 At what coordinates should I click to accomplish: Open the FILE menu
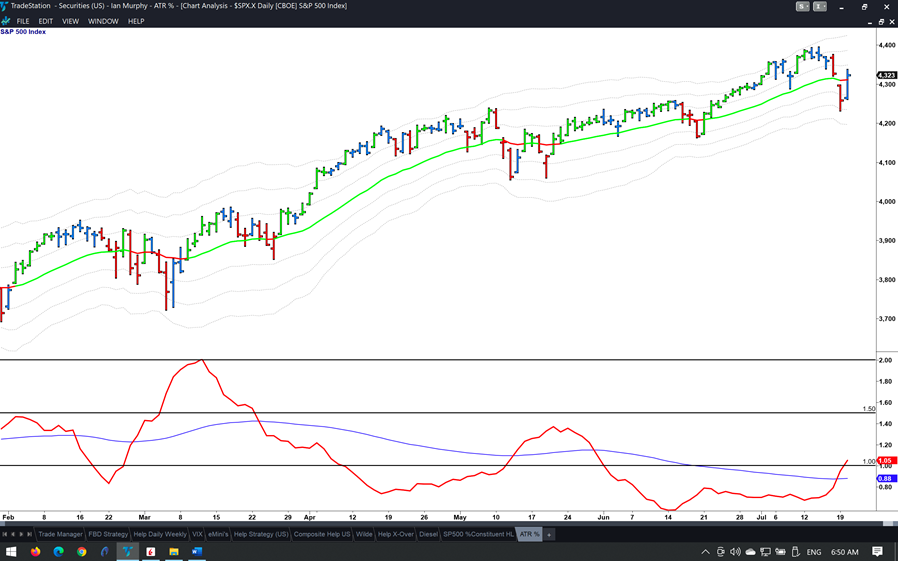pyautogui.click(x=22, y=21)
